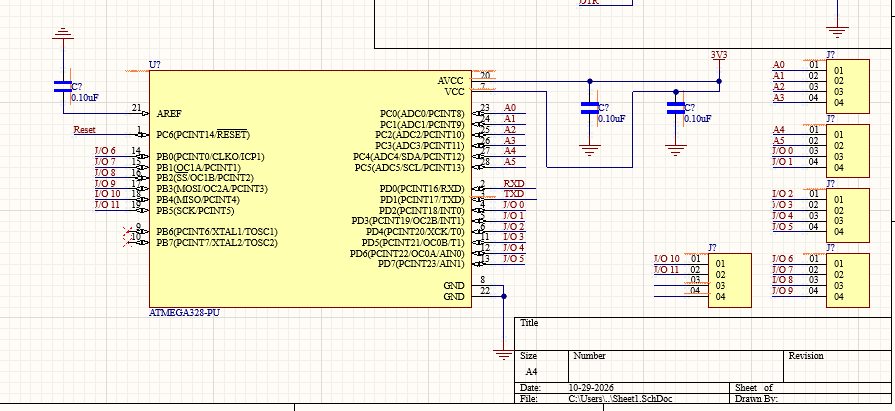Viewport: 895px width, 411px height.
Task: Click the PC4(ADC4/SDA/PCINT12) pin name
Action: pos(409,156)
